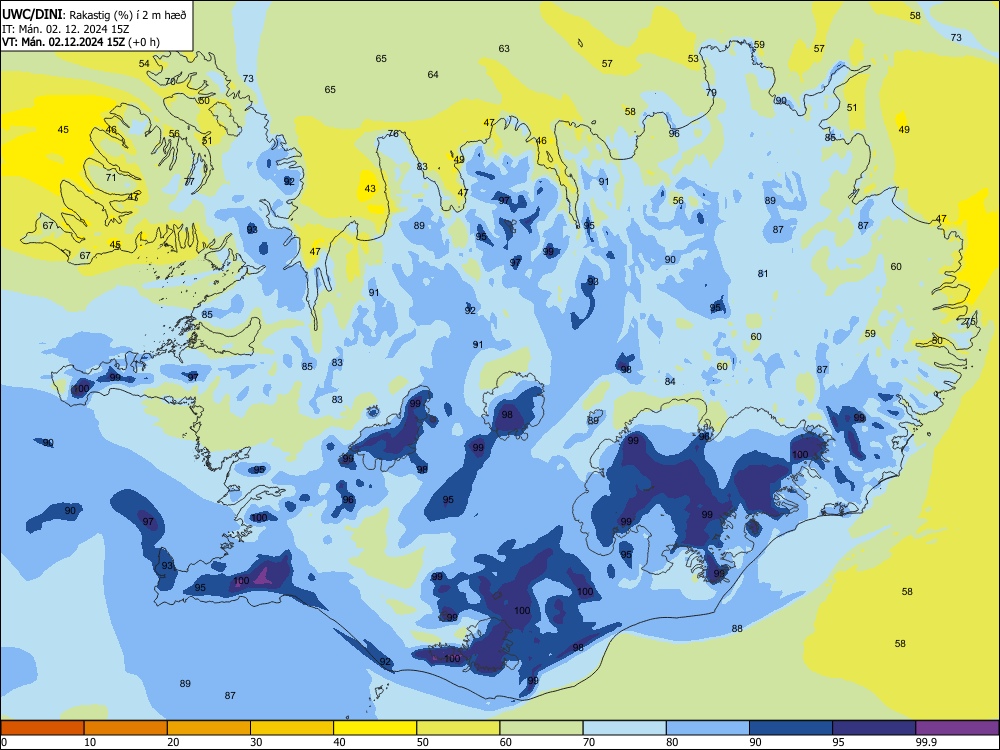Select the pale blue 70–80 legend swatch
1000x750 pixels.
(624, 728)
